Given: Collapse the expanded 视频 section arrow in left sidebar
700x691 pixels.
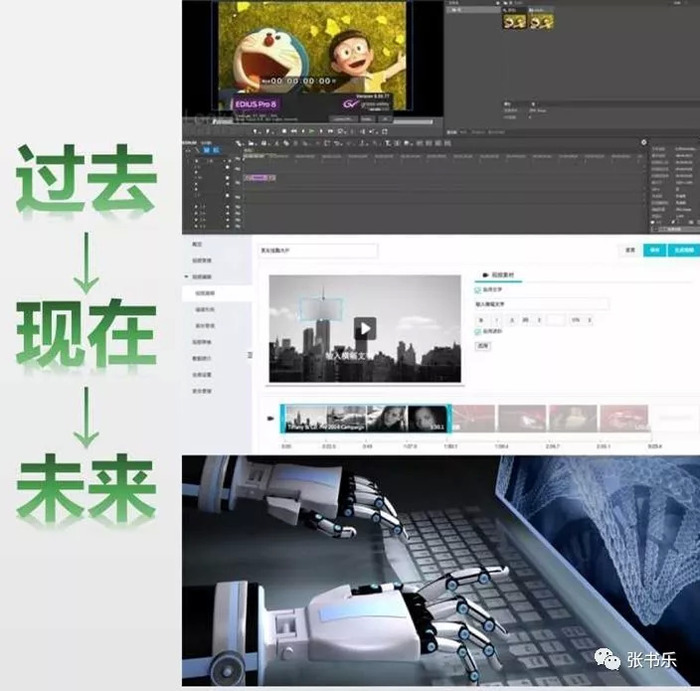Looking at the screenshot, I should tap(187, 277).
